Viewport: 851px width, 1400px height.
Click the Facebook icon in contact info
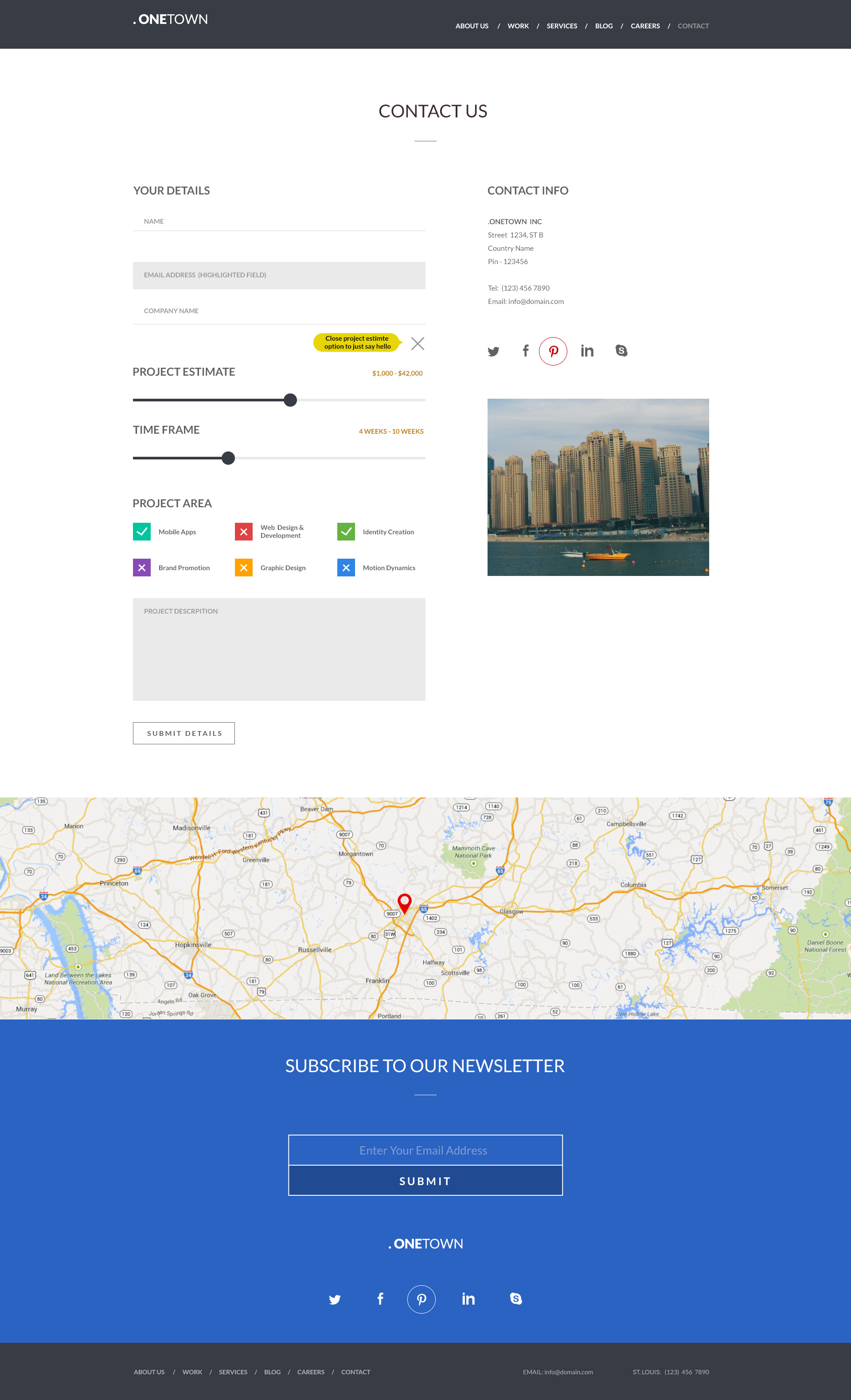524,351
